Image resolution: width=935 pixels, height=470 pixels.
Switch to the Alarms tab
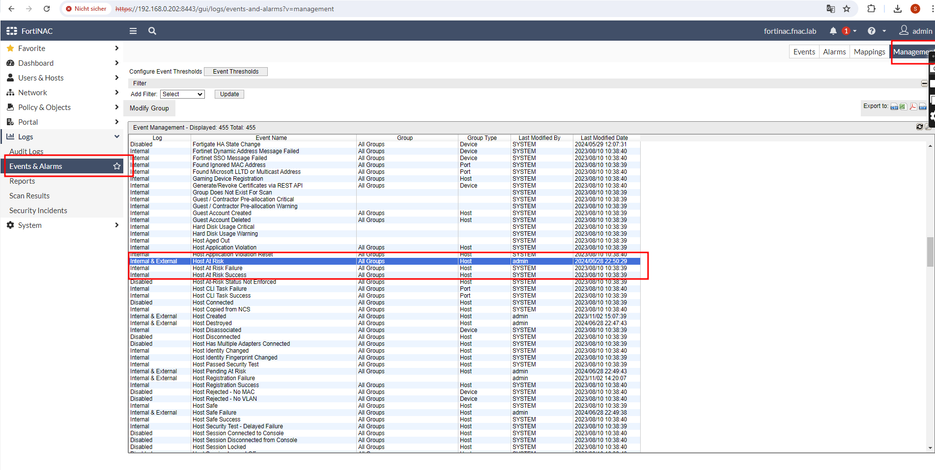[834, 52]
